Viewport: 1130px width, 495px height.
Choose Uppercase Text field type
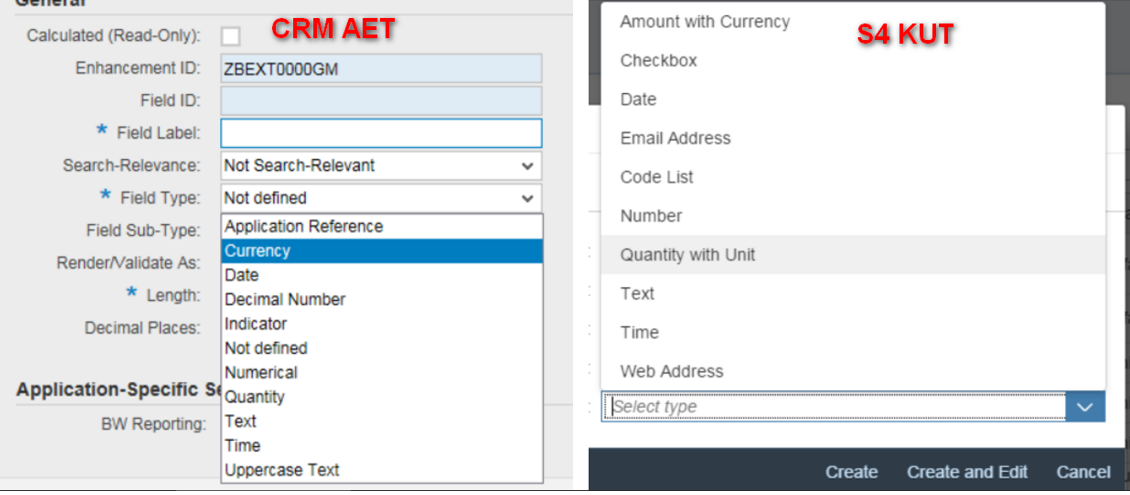(382, 470)
